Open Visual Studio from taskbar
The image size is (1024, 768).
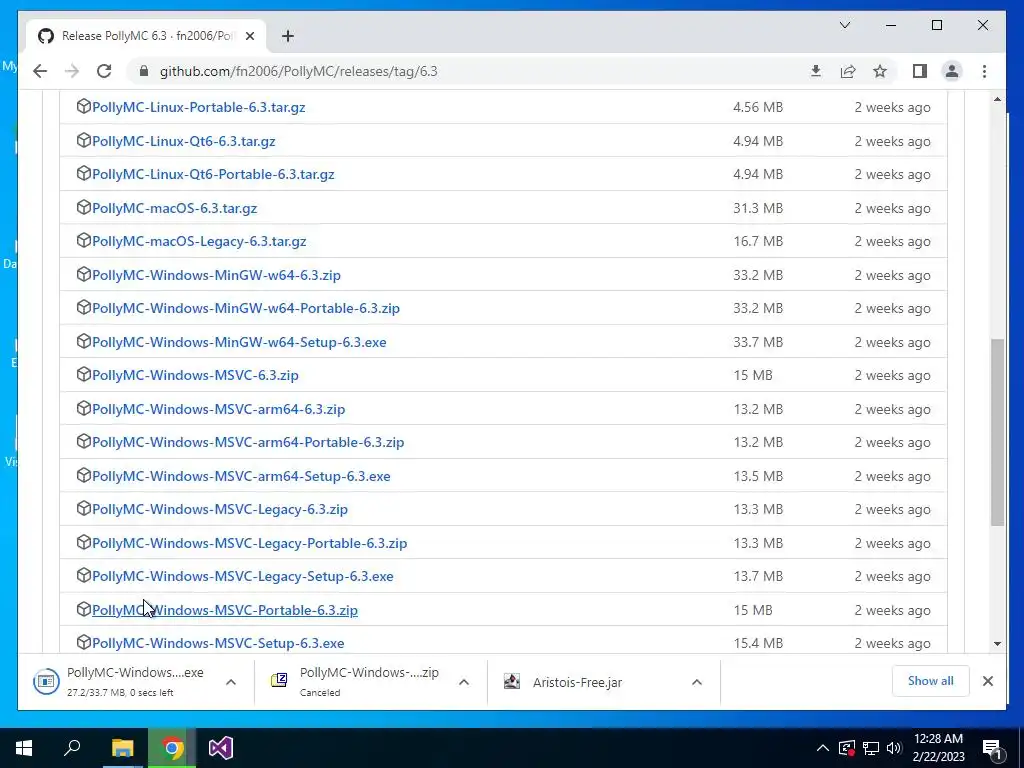pos(221,748)
